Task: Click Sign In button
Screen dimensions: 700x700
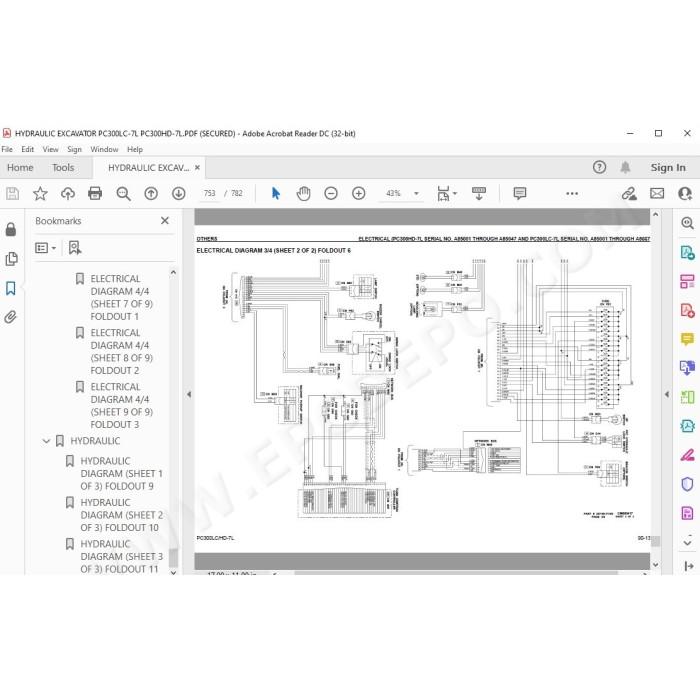Action: coord(668,167)
